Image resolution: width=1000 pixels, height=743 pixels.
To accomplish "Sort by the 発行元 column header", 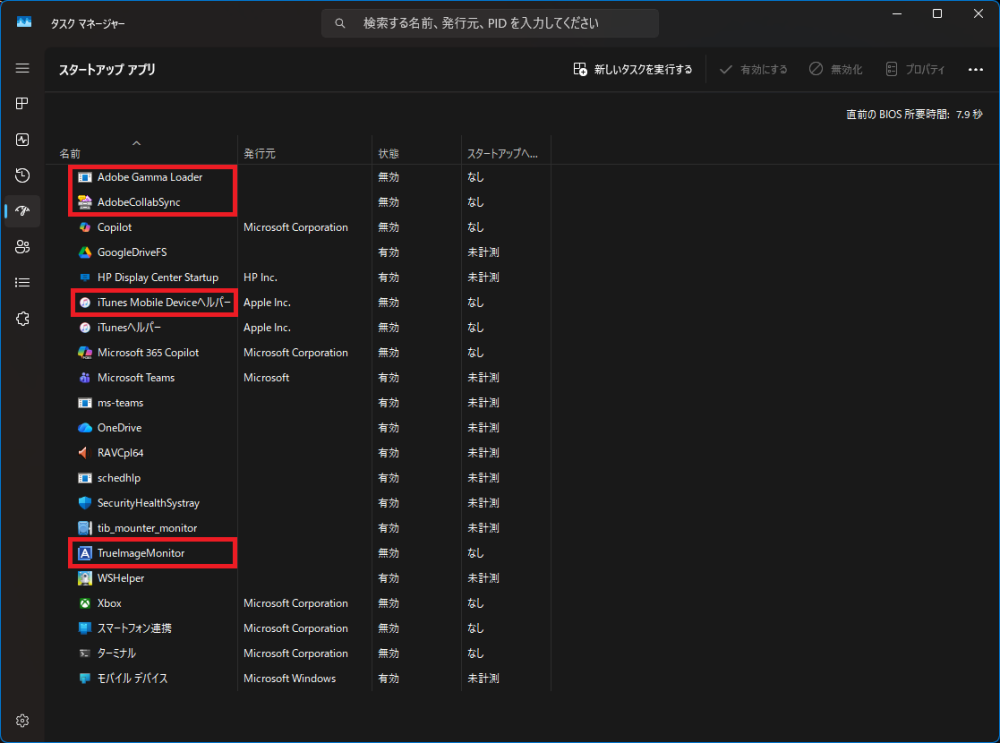I will (259, 154).
